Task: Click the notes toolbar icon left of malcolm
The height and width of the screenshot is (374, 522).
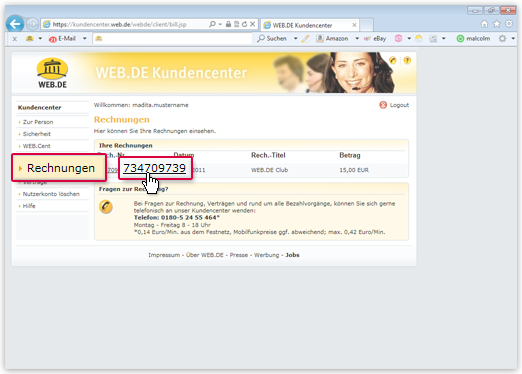Action: tap(433, 39)
